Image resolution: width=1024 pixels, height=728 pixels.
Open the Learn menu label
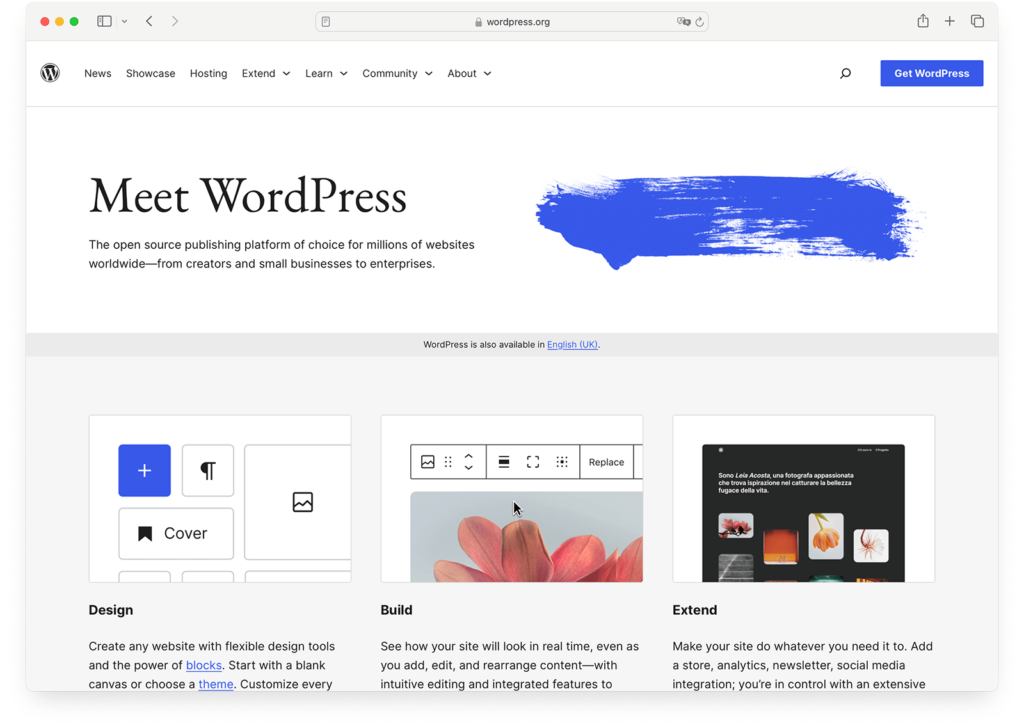coord(319,73)
